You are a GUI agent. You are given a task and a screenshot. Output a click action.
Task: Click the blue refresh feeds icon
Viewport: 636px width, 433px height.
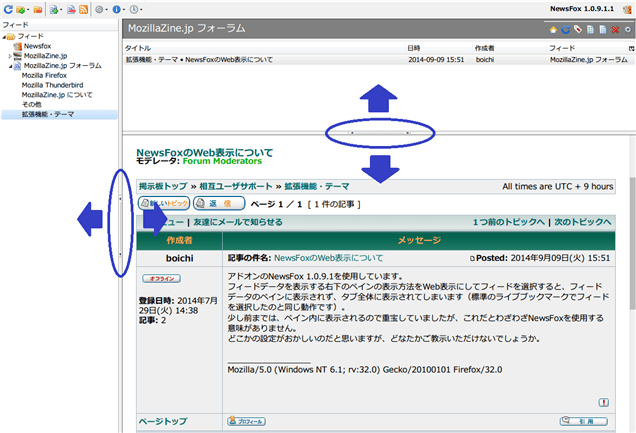tap(8, 9)
